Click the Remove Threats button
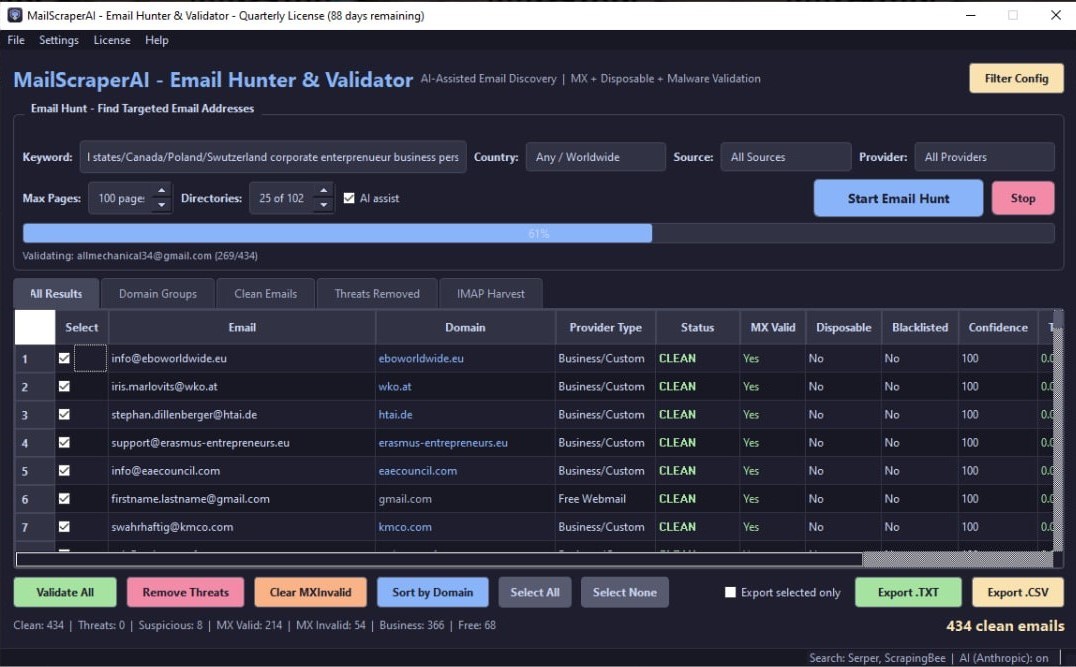Screen dimensions: 1076x667 pos(185,592)
